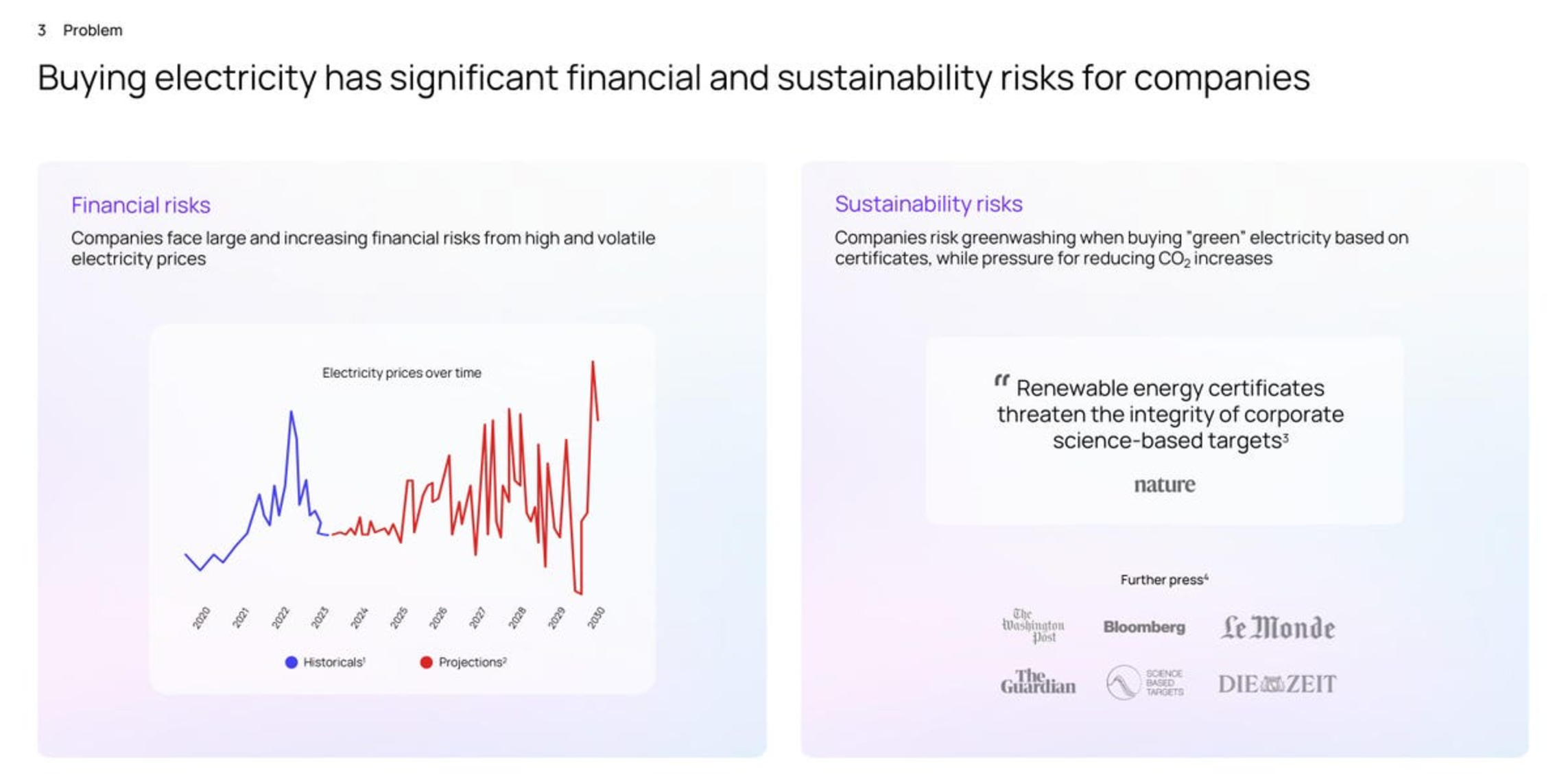Select the Le Monde logo
The image size is (1568, 784).
click(1277, 628)
